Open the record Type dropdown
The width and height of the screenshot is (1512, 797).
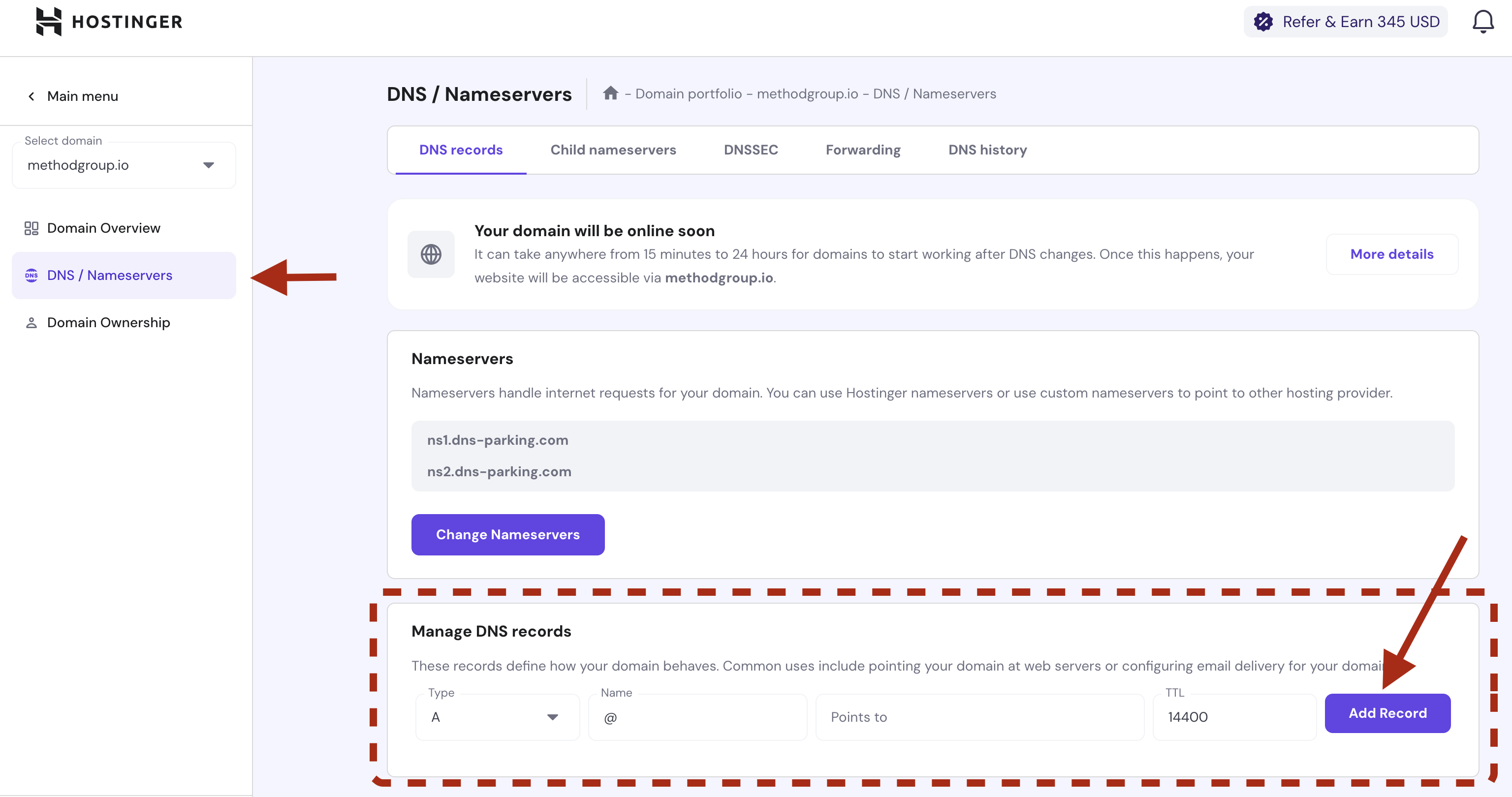[497, 717]
